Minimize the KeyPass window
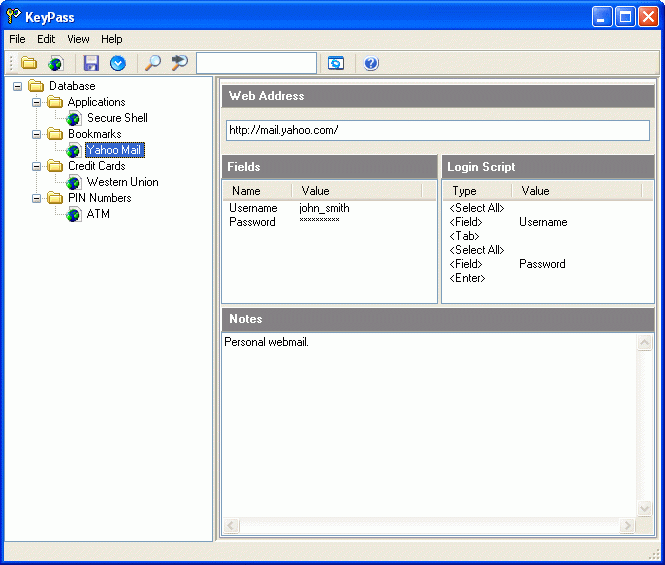 click(x=602, y=17)
